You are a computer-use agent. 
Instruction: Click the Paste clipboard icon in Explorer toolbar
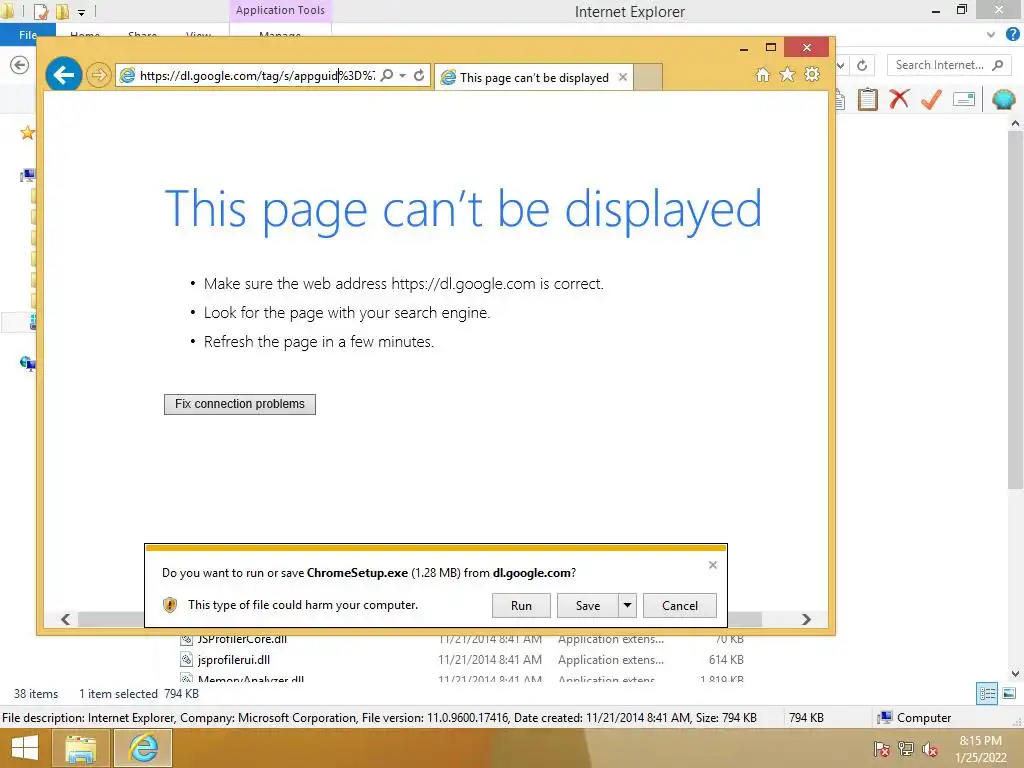[x=867, y=99]
